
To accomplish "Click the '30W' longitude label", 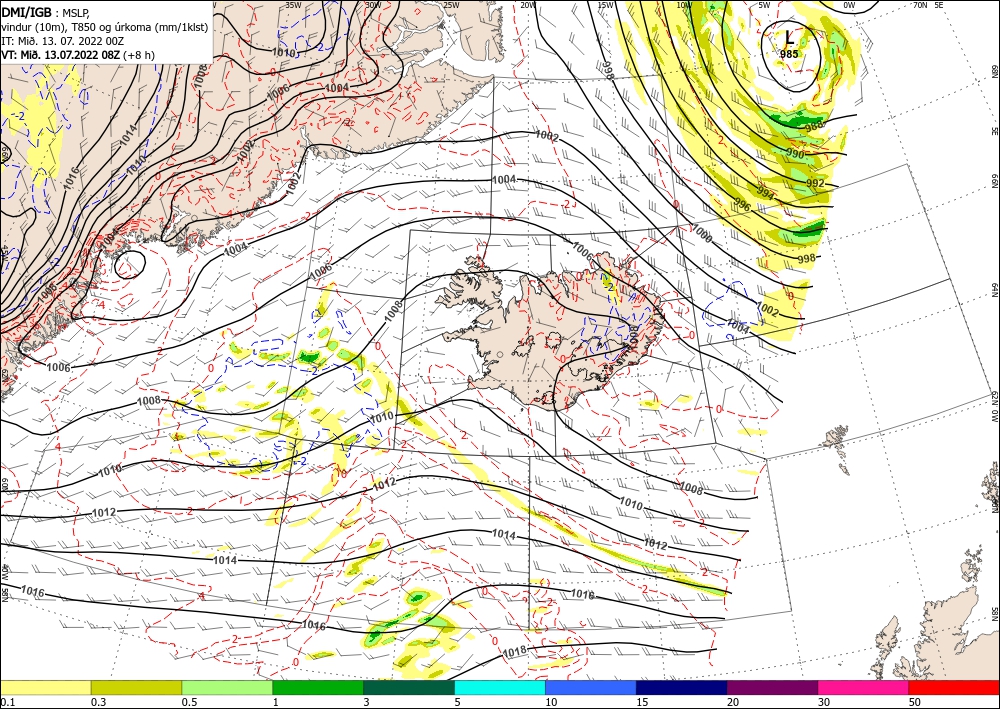I will click(x=373, y=5).
